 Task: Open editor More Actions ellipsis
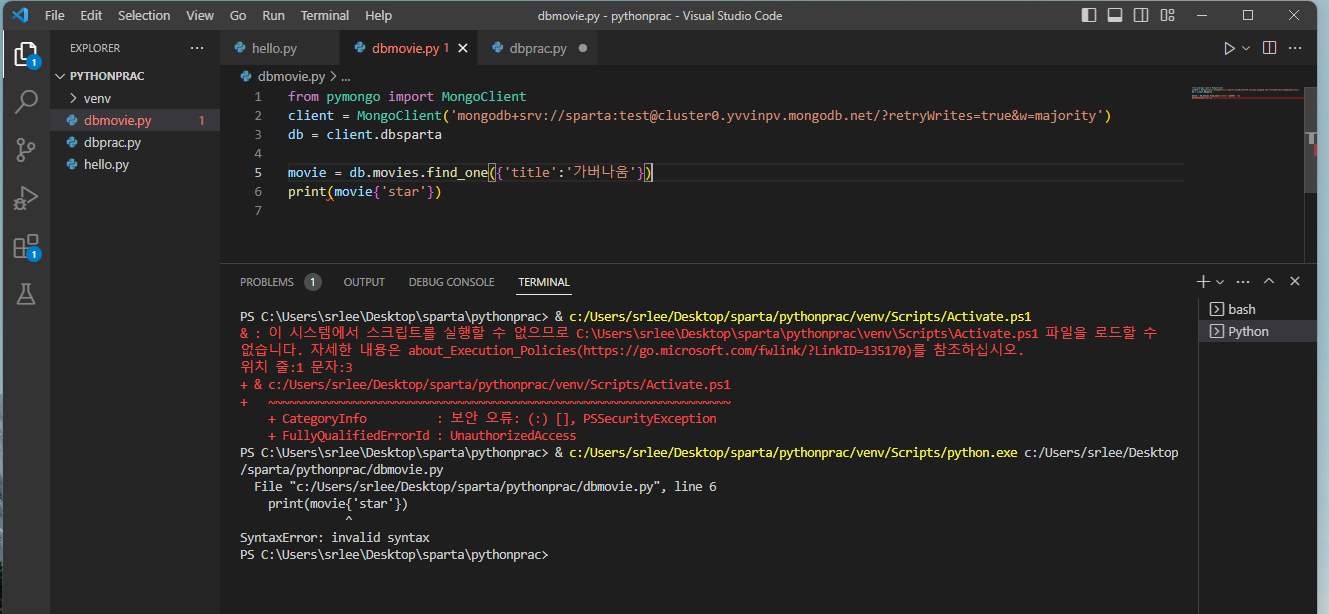[x=1297, y=48]
